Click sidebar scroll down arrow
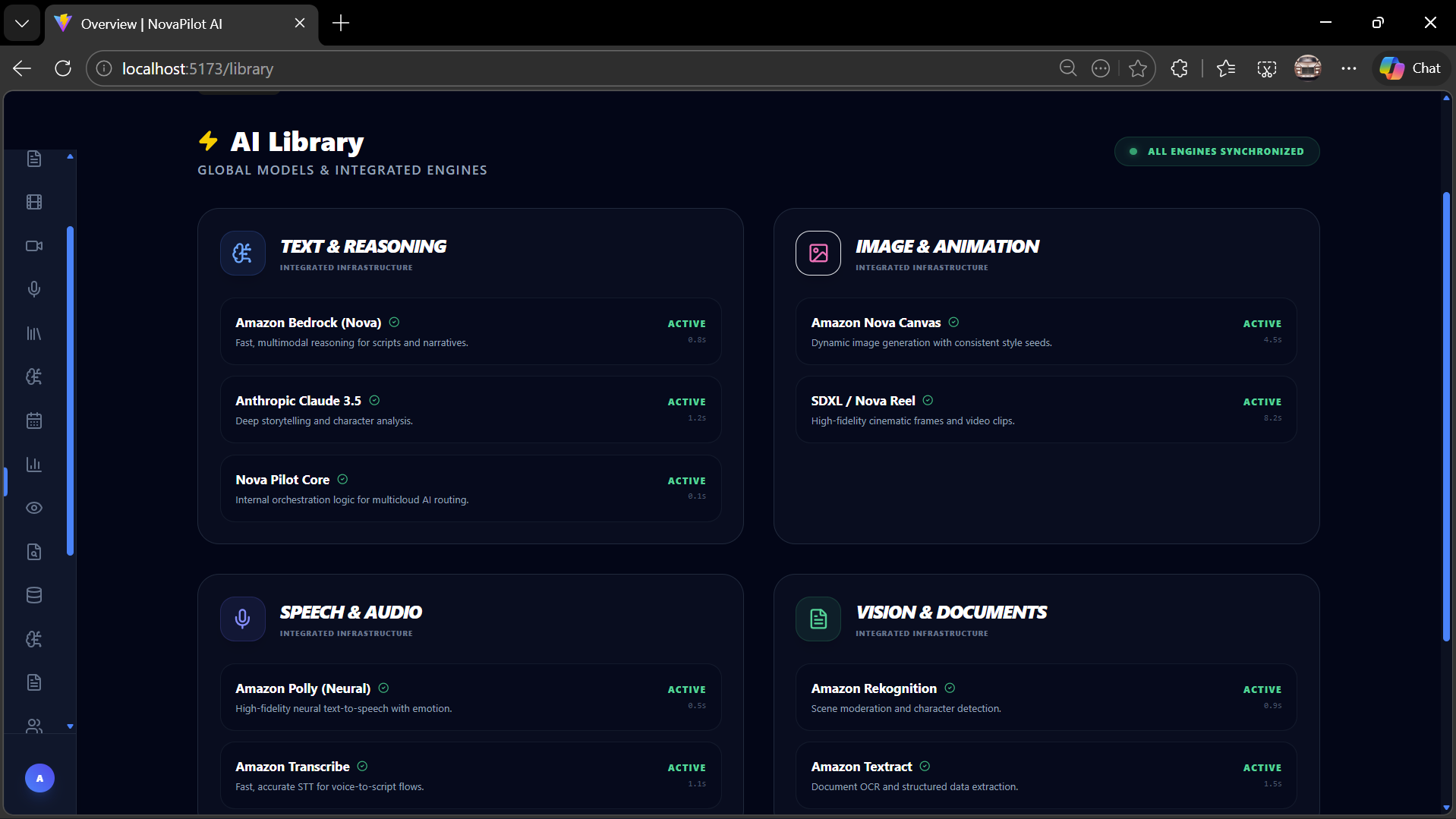This screenshot has height=819, width=1456. click(x=70, y=726)
